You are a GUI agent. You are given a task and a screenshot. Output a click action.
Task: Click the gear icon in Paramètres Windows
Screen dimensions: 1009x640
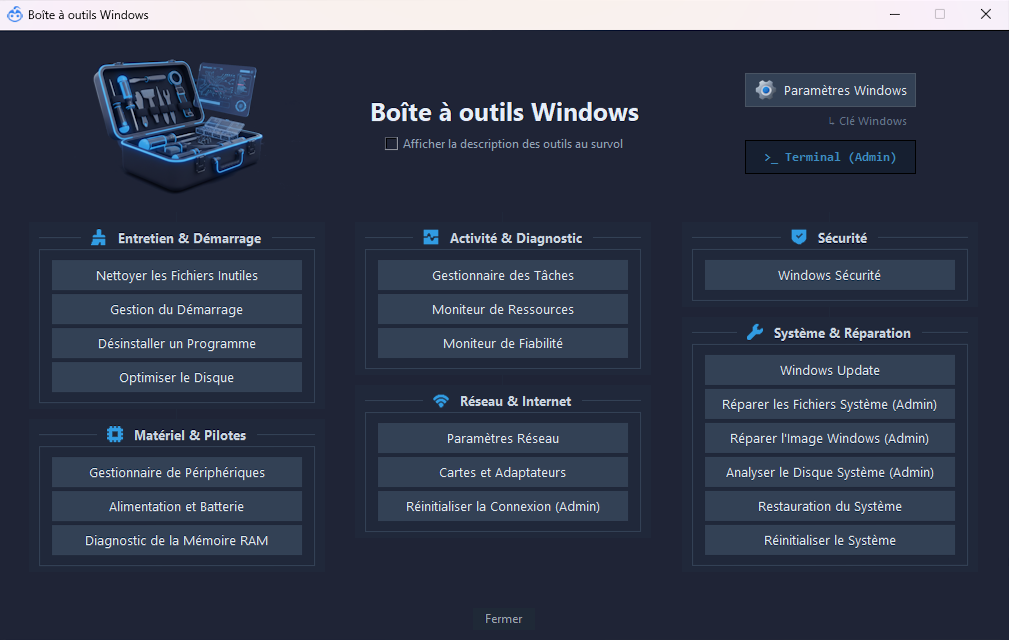point(765,90)
